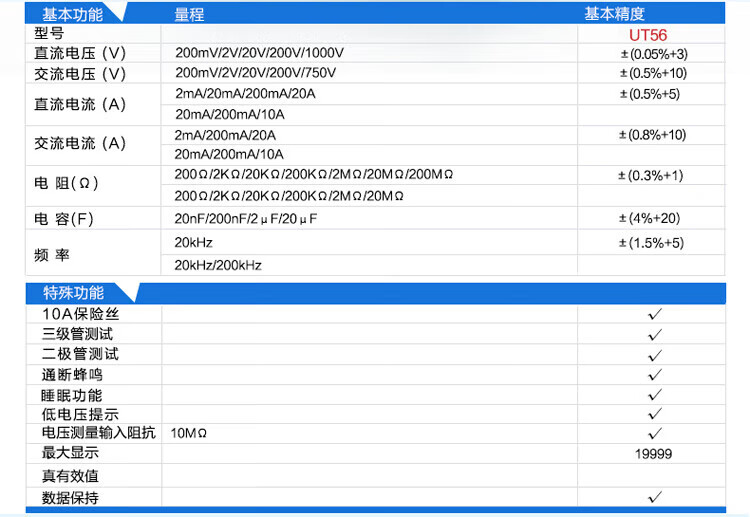Click the checkmark for 10A保险丝
This screenshot has height=517, width=750.
pos(655,314)
